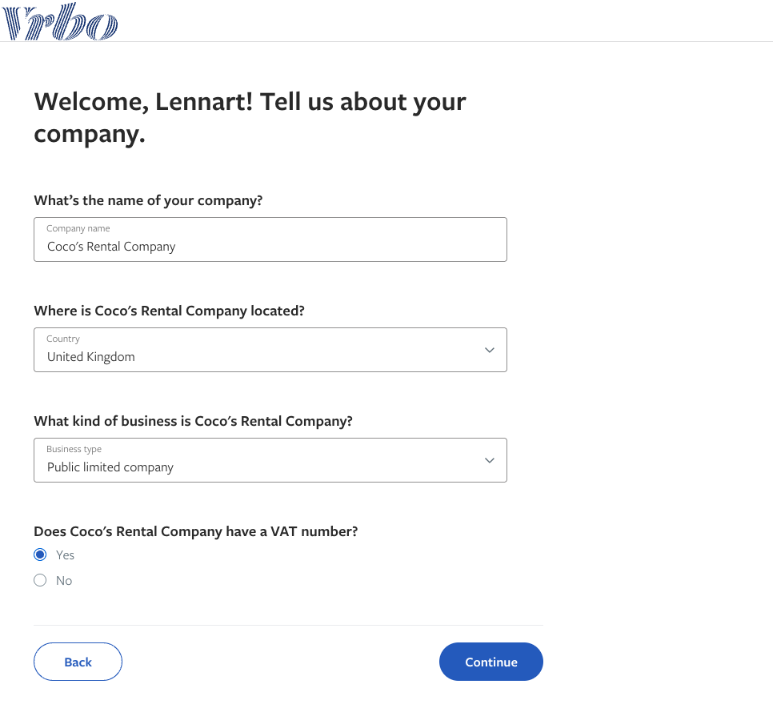This screenshot has height=701, width=773.
Task: Click the Vrbo logo
Action: [x=60, y=22]
